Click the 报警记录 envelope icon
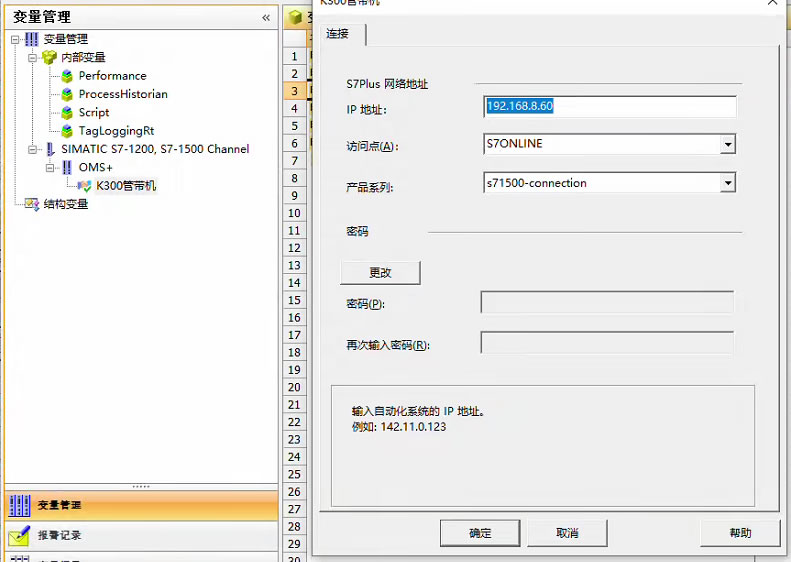Screen dimensions: 791x562 pos(19,536)
